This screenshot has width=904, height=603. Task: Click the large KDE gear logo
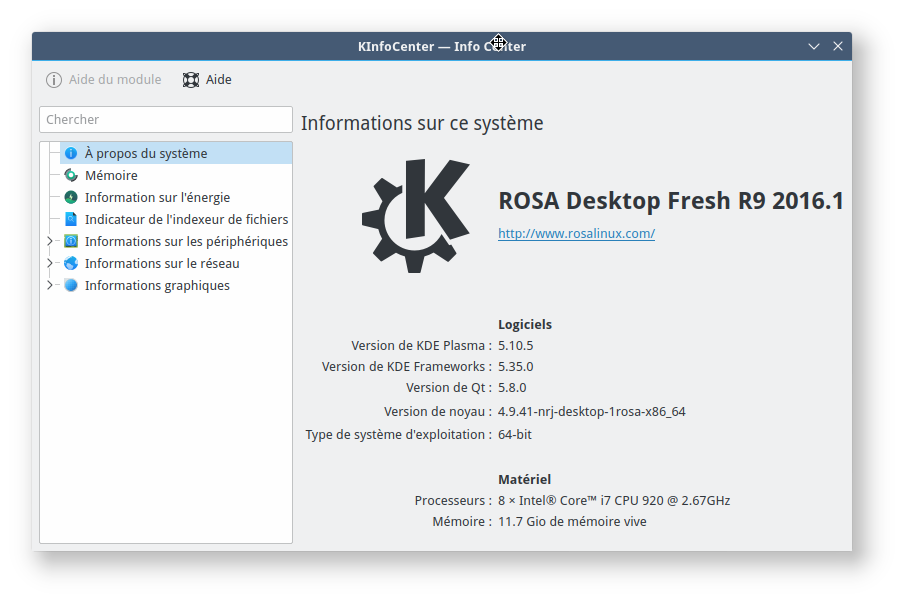[415, 210]
